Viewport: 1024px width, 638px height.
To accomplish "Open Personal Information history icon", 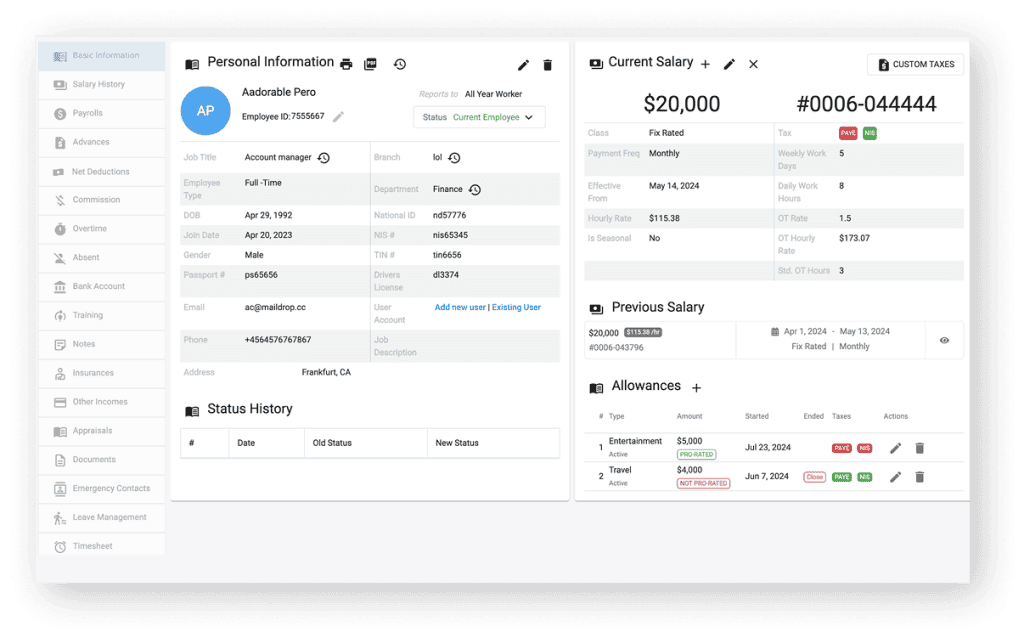I will [x=400, y=64].
